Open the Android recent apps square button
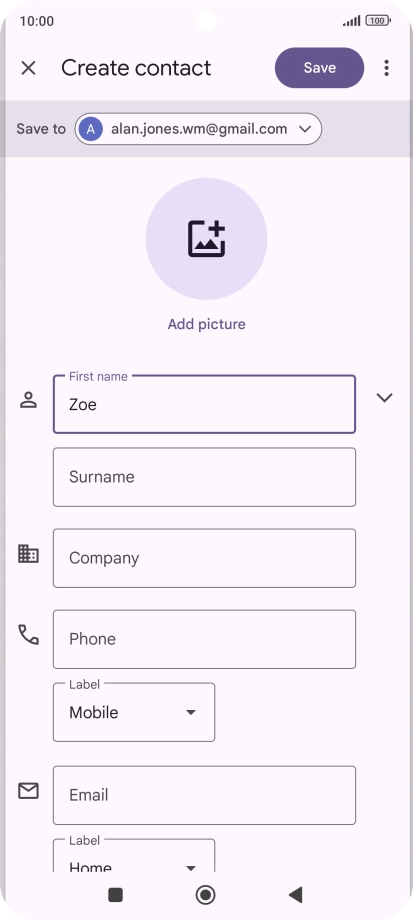 point(116,895)
